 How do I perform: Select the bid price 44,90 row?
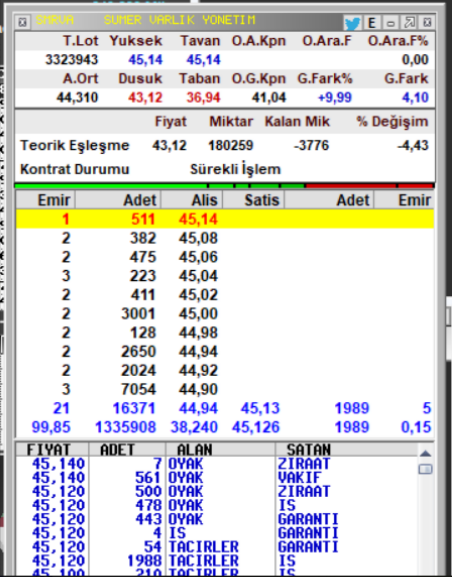(225, 389)
